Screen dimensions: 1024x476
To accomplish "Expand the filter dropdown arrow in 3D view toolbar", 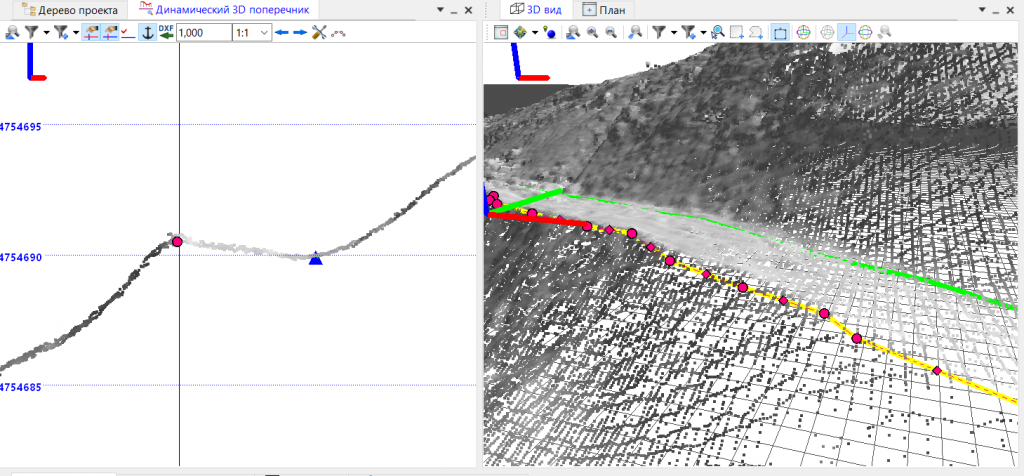I will (673, 33).
